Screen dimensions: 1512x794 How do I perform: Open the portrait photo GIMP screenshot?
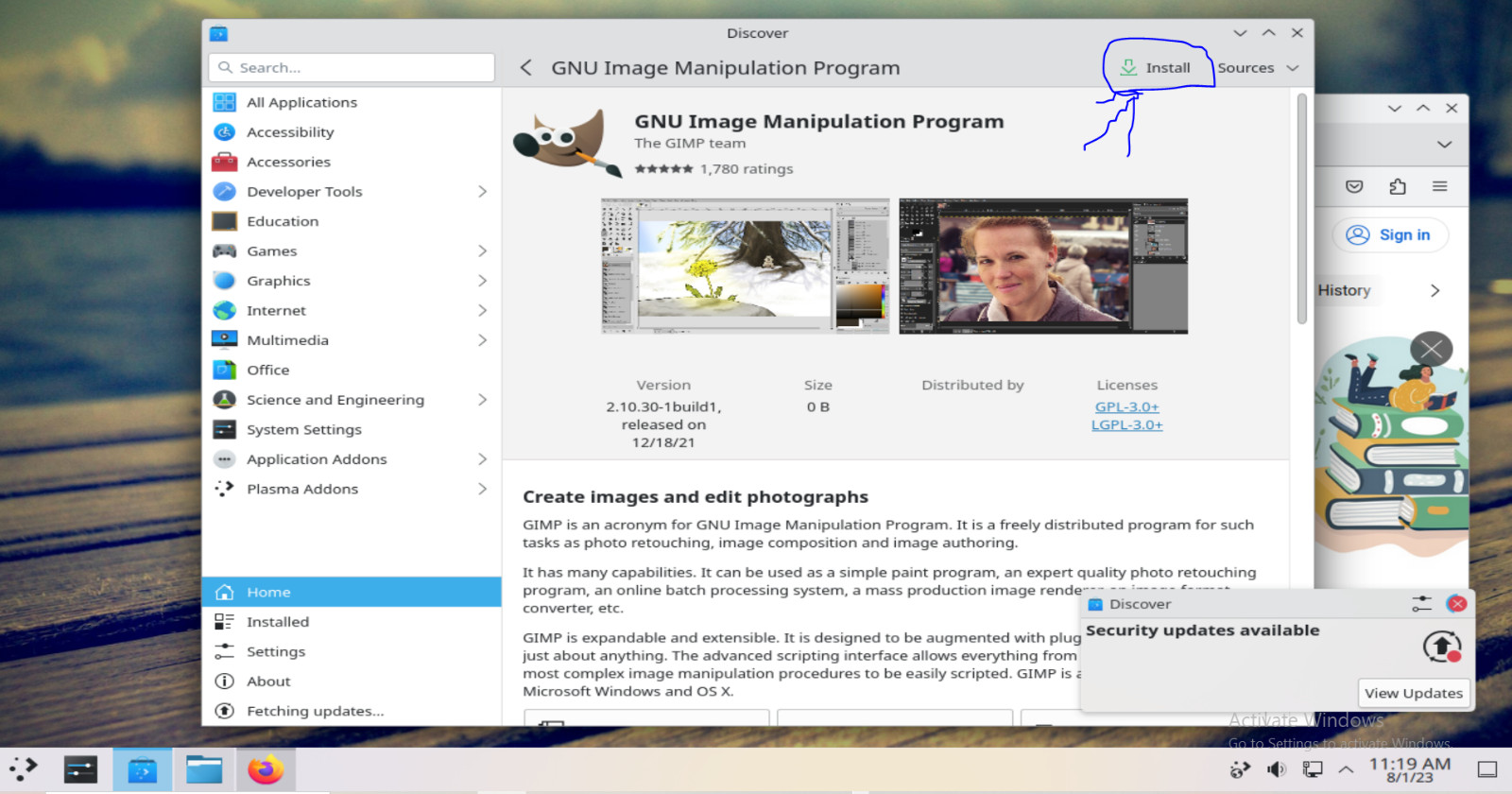point(1043,267)
